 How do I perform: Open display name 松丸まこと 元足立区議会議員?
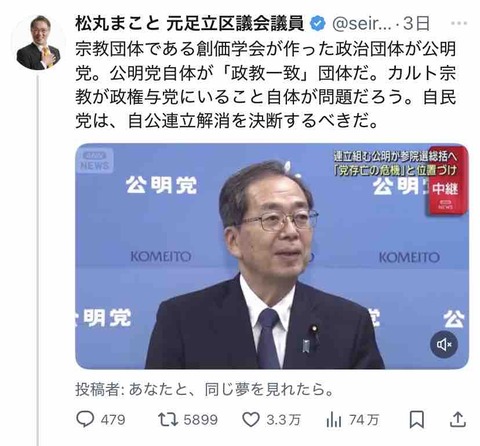(x=190, y=24)
